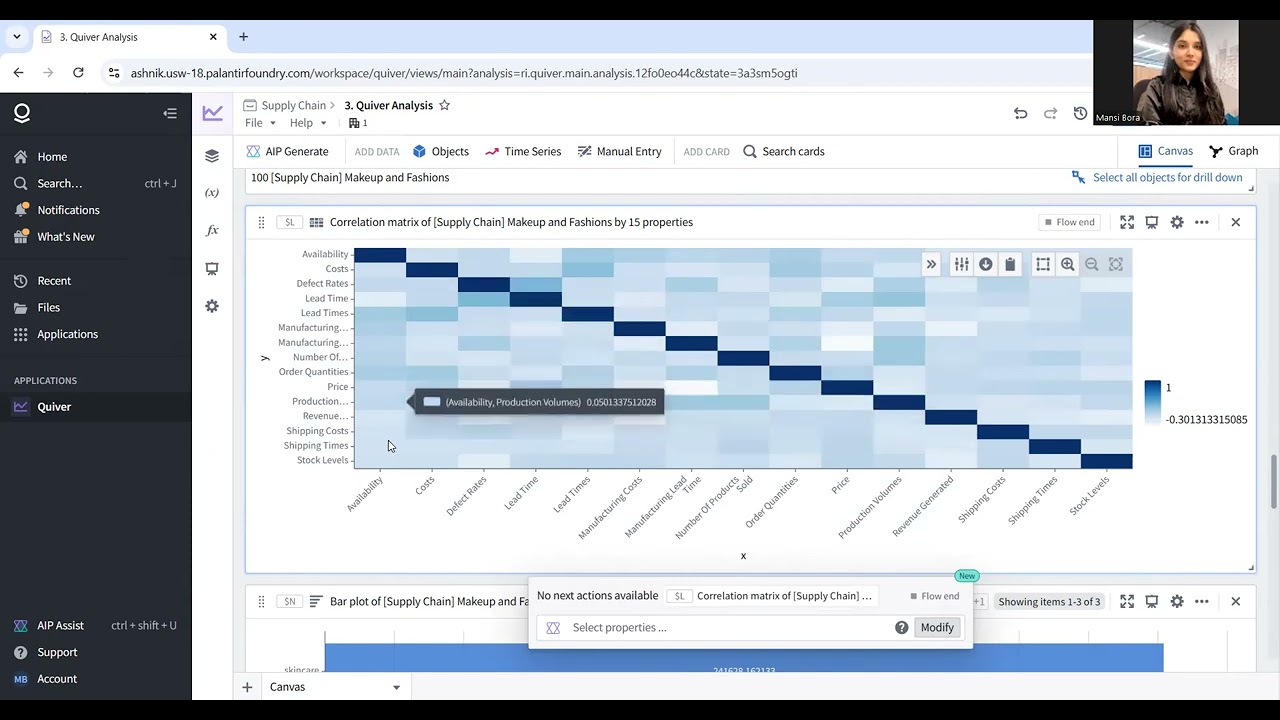This screenshot has height=720, width=1280.
Task: Open the parameters (x) panel
Action: tap(212, 192)
